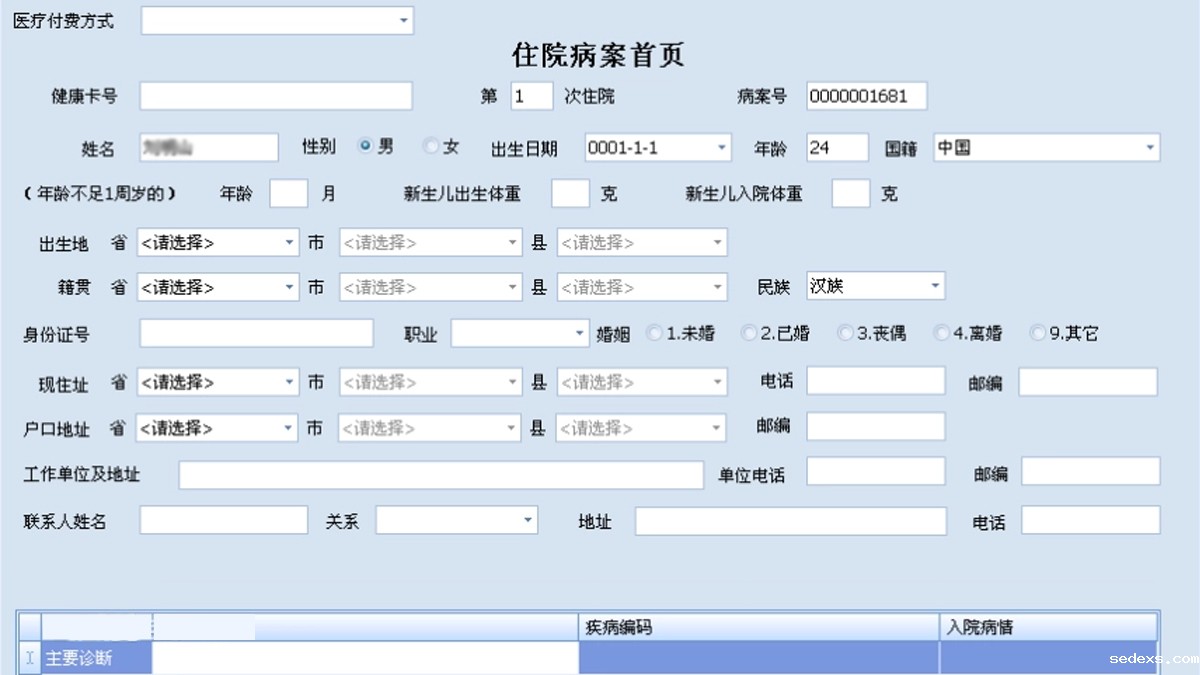Click the 健康卡号 input field
1200x675 pixels.
275,96
